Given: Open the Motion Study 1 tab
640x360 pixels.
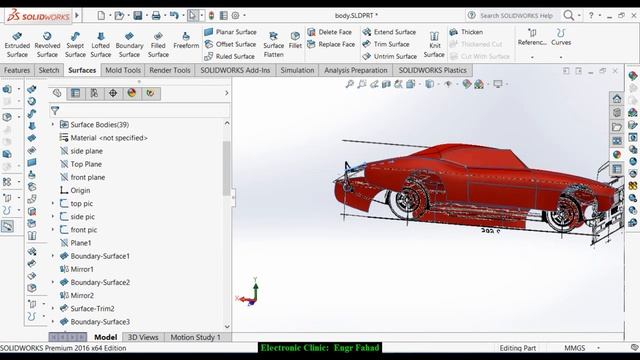Looking at the screenshot, I should tap(196, 337).
